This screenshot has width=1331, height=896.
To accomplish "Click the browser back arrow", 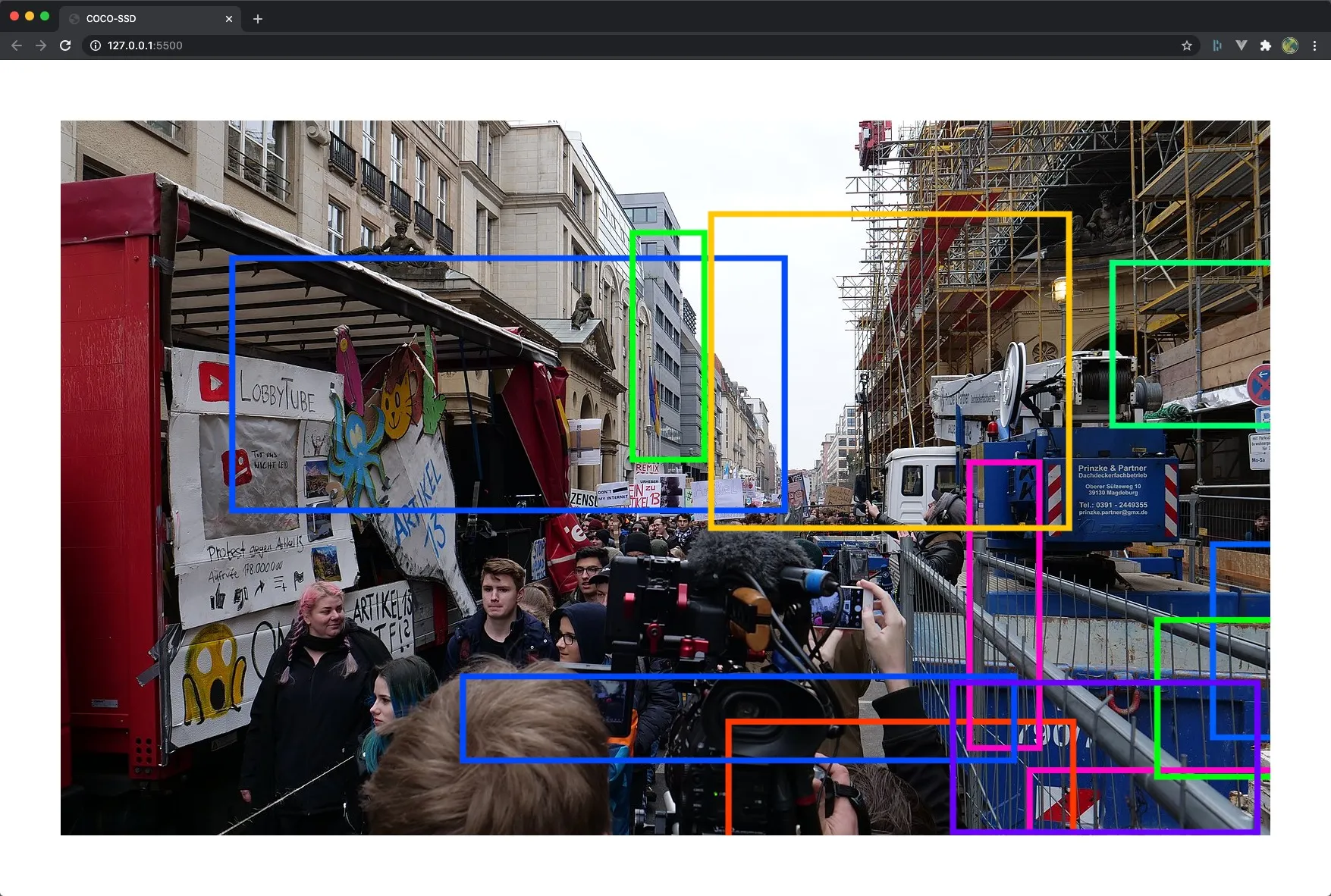I will click(x=17, y=45).
